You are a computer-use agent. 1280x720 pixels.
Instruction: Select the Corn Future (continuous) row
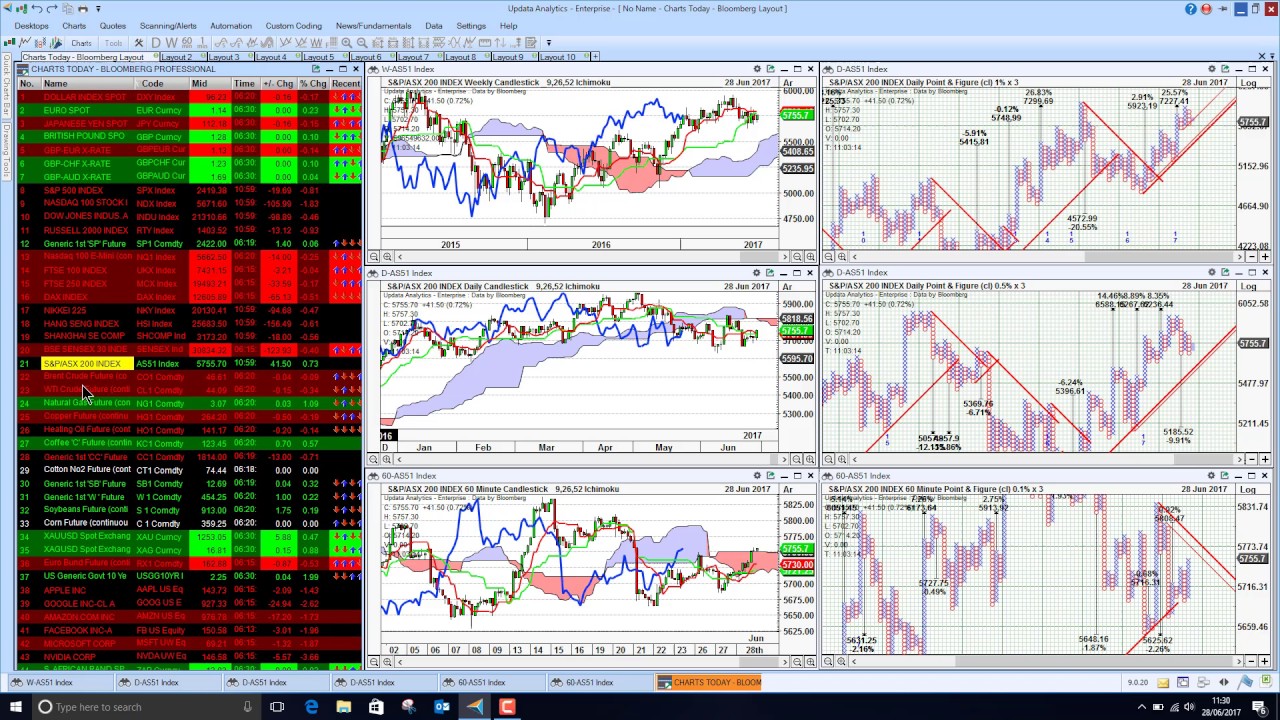189,523
